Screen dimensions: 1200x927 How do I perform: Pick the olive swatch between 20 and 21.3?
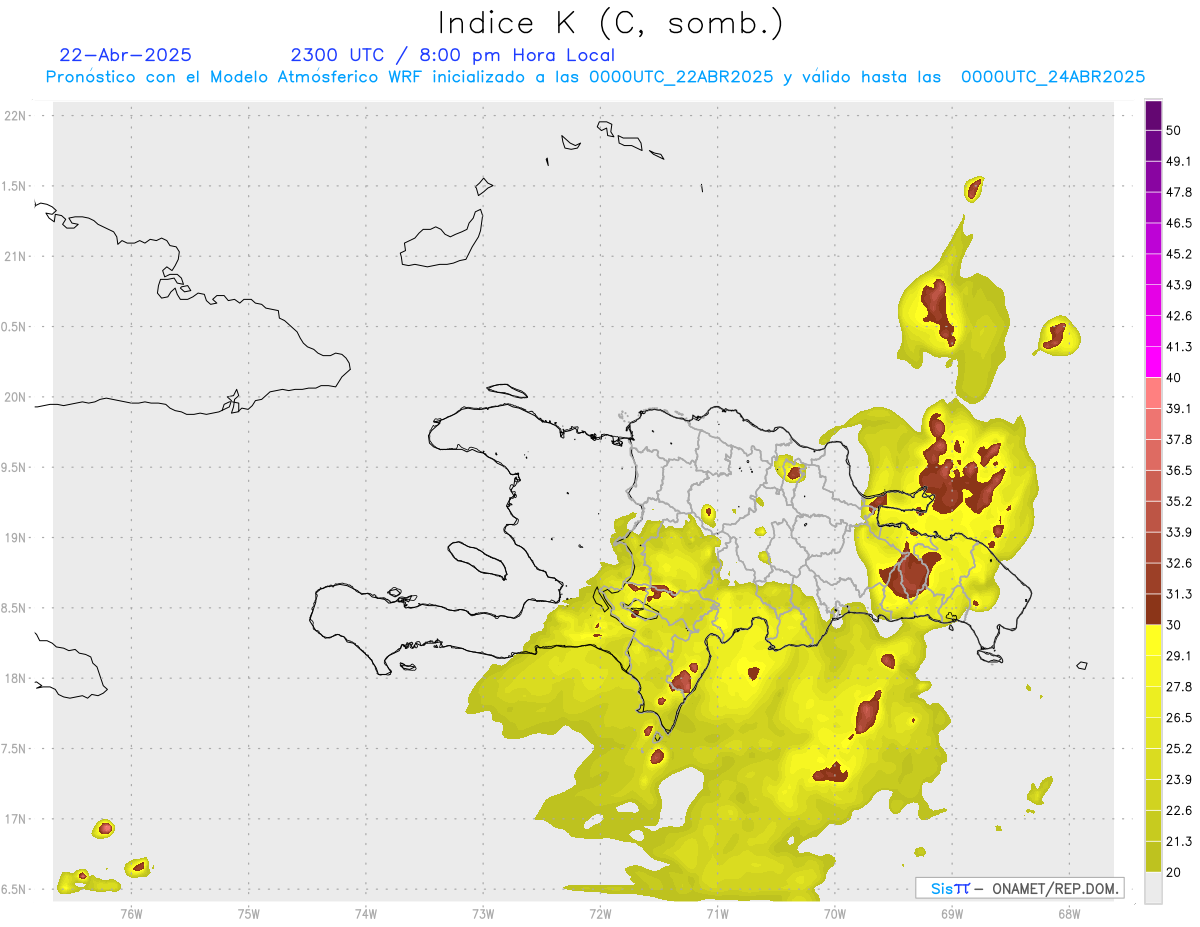(x=1154, y=857)
